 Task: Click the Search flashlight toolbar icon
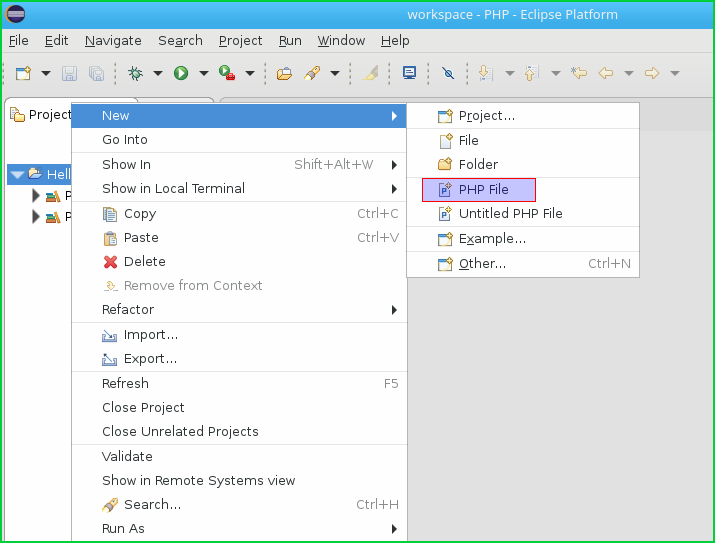312,73
